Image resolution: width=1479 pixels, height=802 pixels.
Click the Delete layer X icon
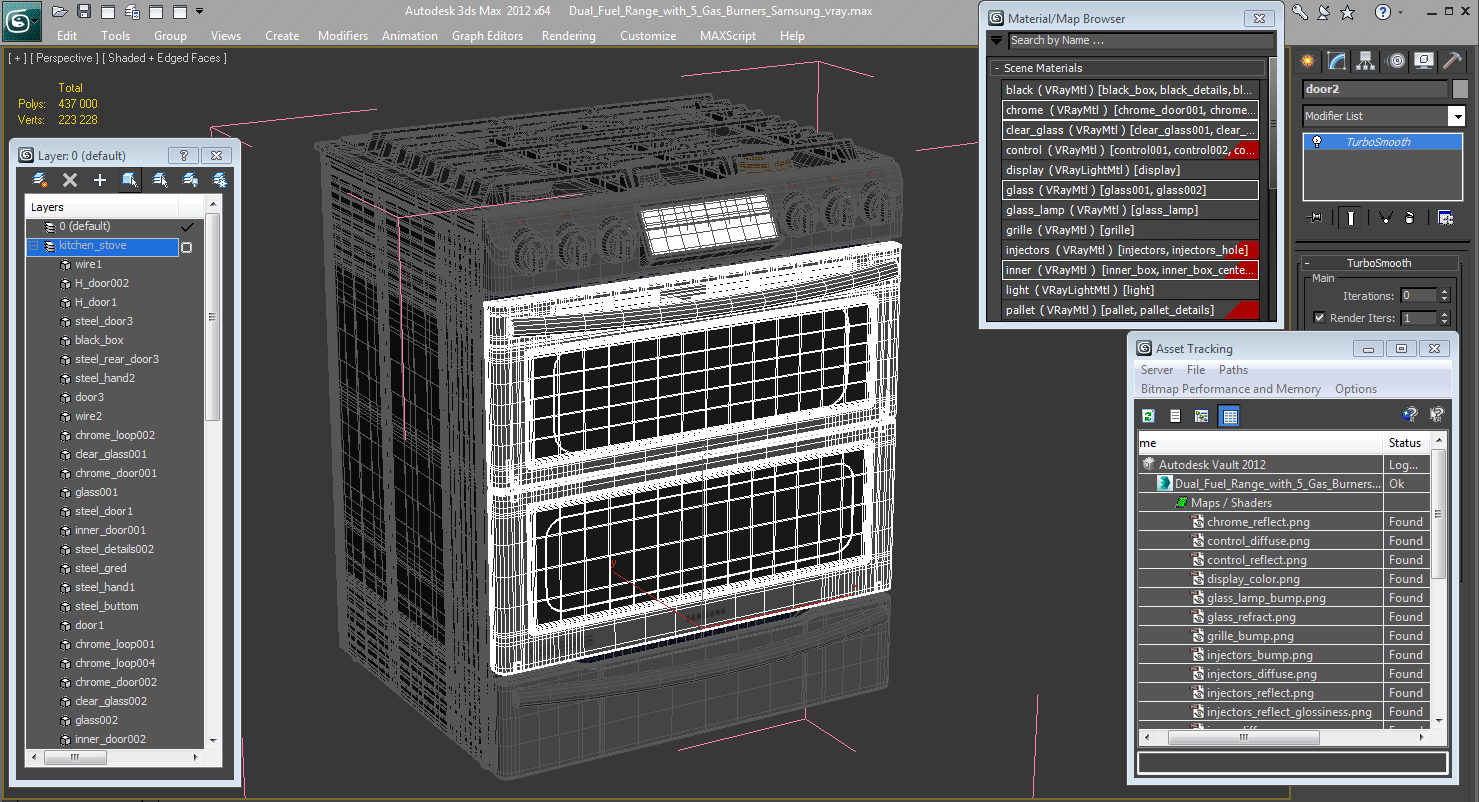[70, 180]
